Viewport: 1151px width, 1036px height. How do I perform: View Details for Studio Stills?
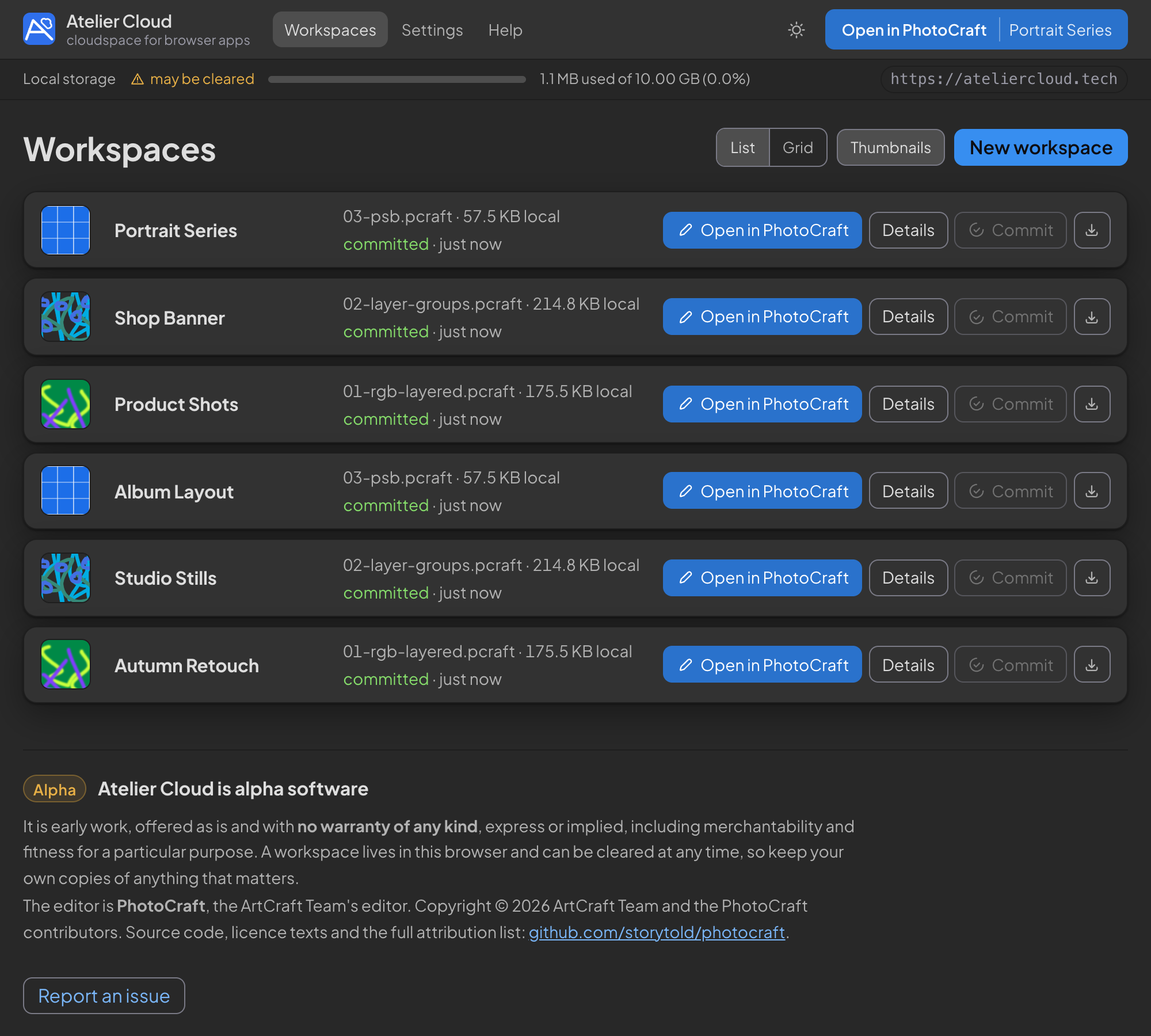[x=908, y=578]
